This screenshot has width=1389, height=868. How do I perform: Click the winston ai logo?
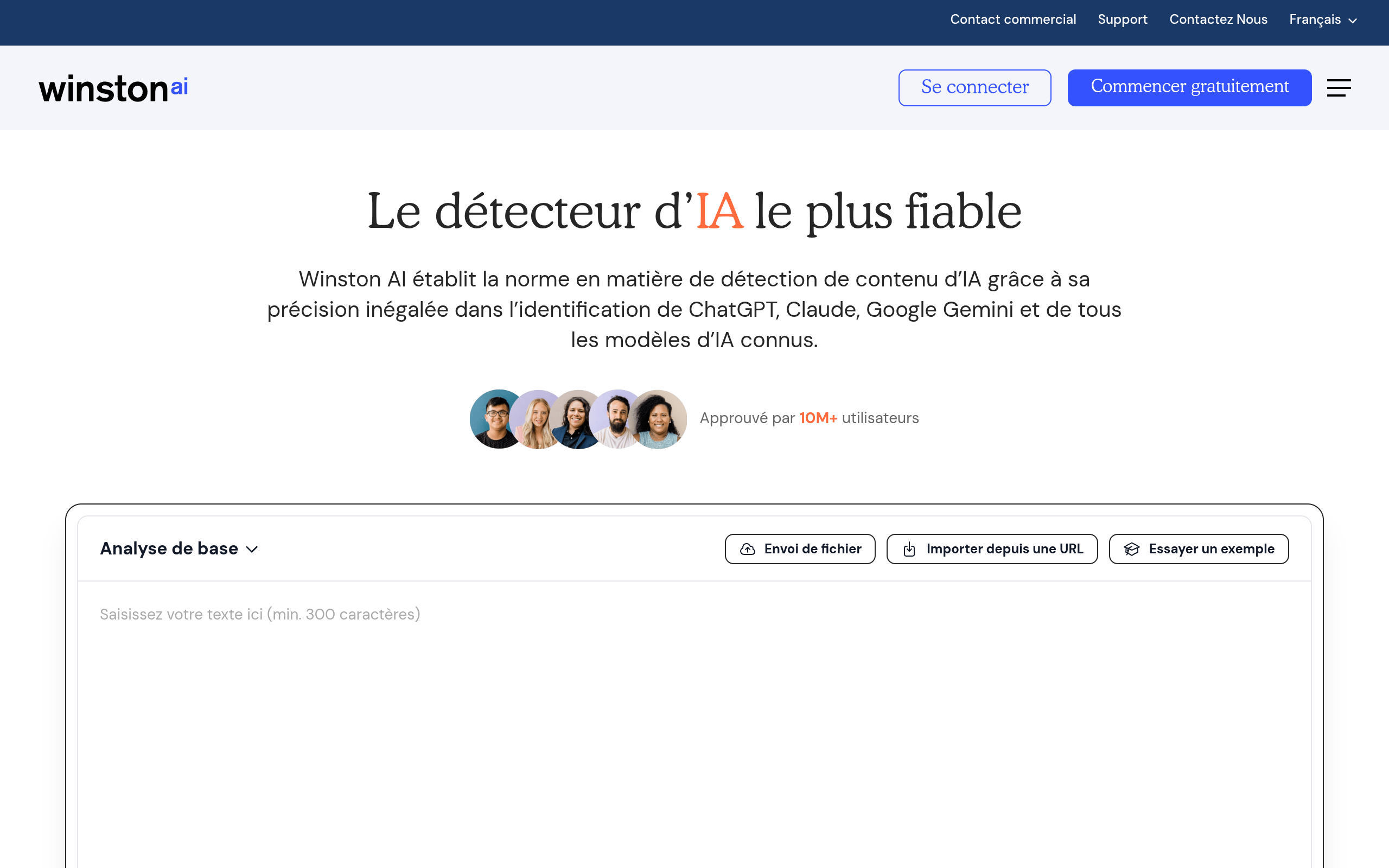[113, 88]
